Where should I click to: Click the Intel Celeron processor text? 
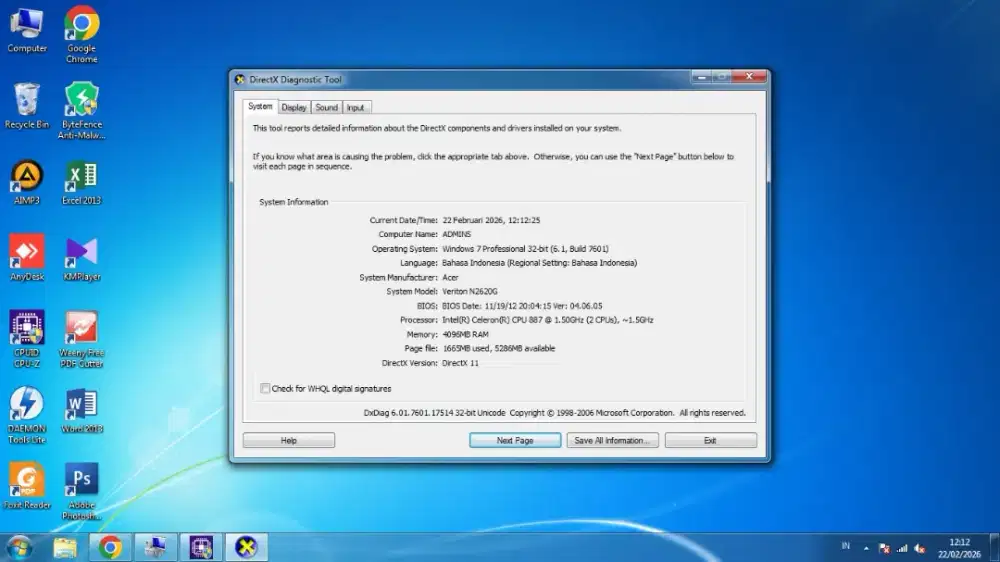point(548,320)
